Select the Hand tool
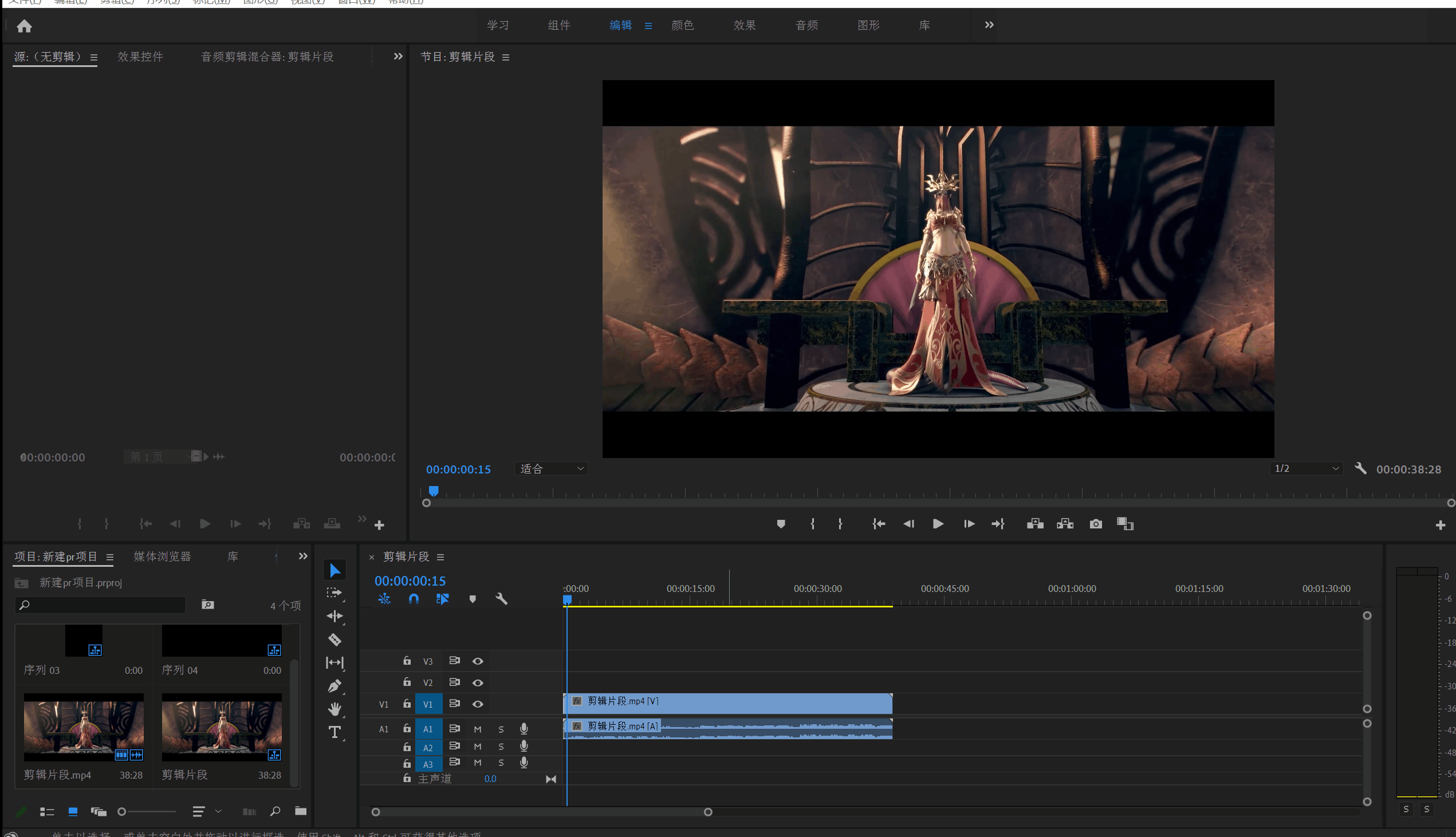 (x=335, y=709)
